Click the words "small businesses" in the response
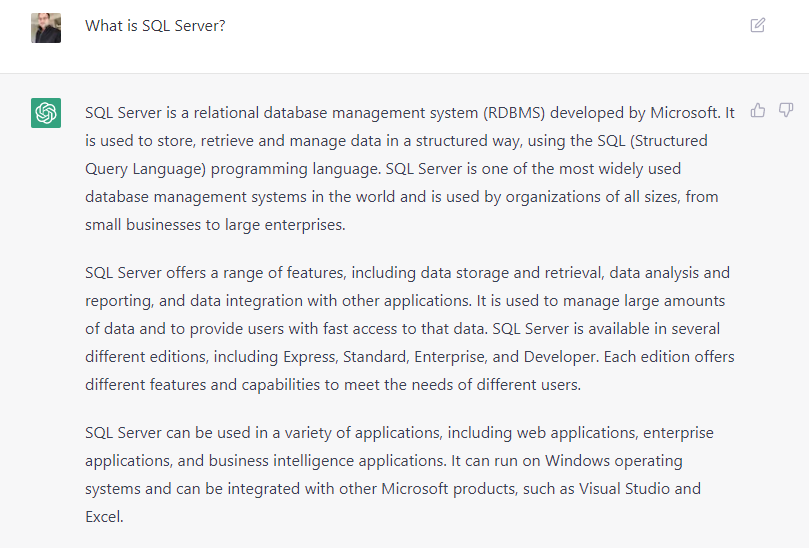Image resolution: width=809 pixels, height=548 pixels. point(144,225)
